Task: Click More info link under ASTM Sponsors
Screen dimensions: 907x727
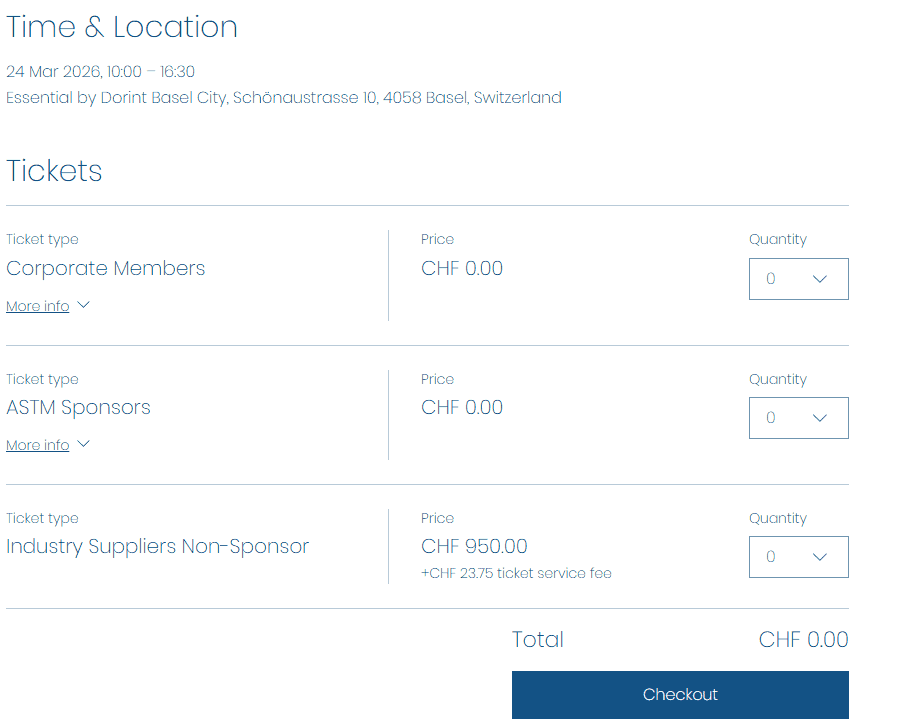Action: click(38, 445)
